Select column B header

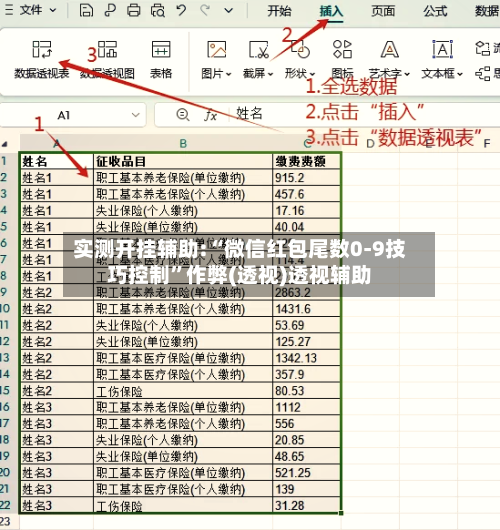pyautogui.click(x=183, y=144)
